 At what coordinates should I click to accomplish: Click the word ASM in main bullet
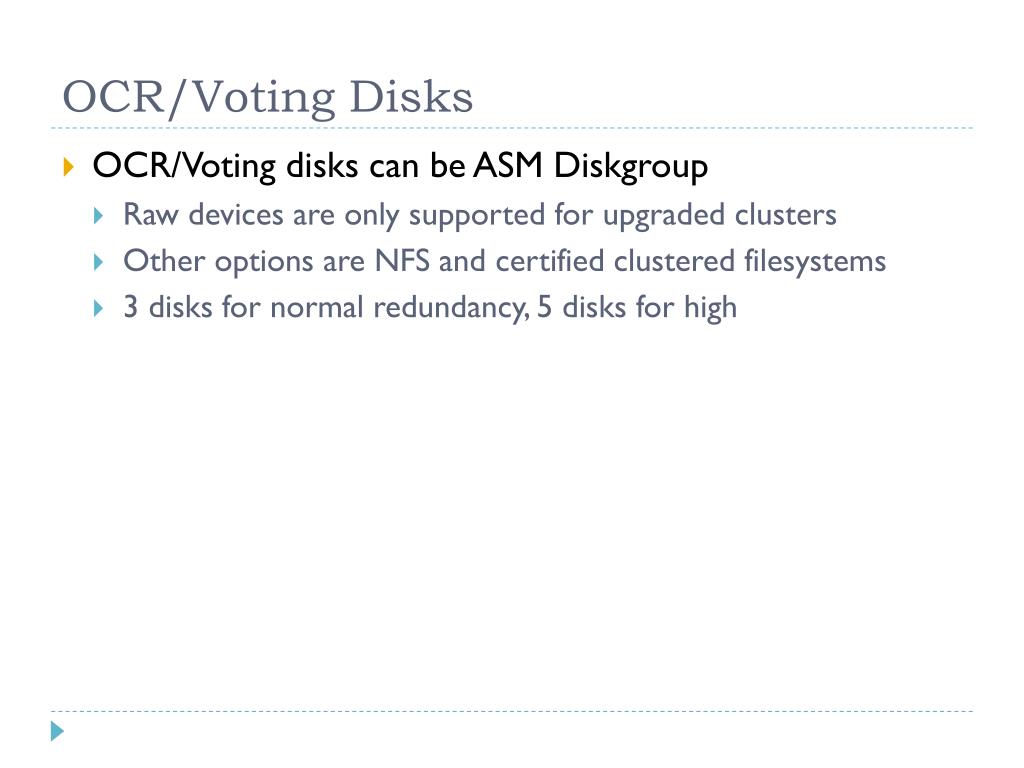coord(508,165)
